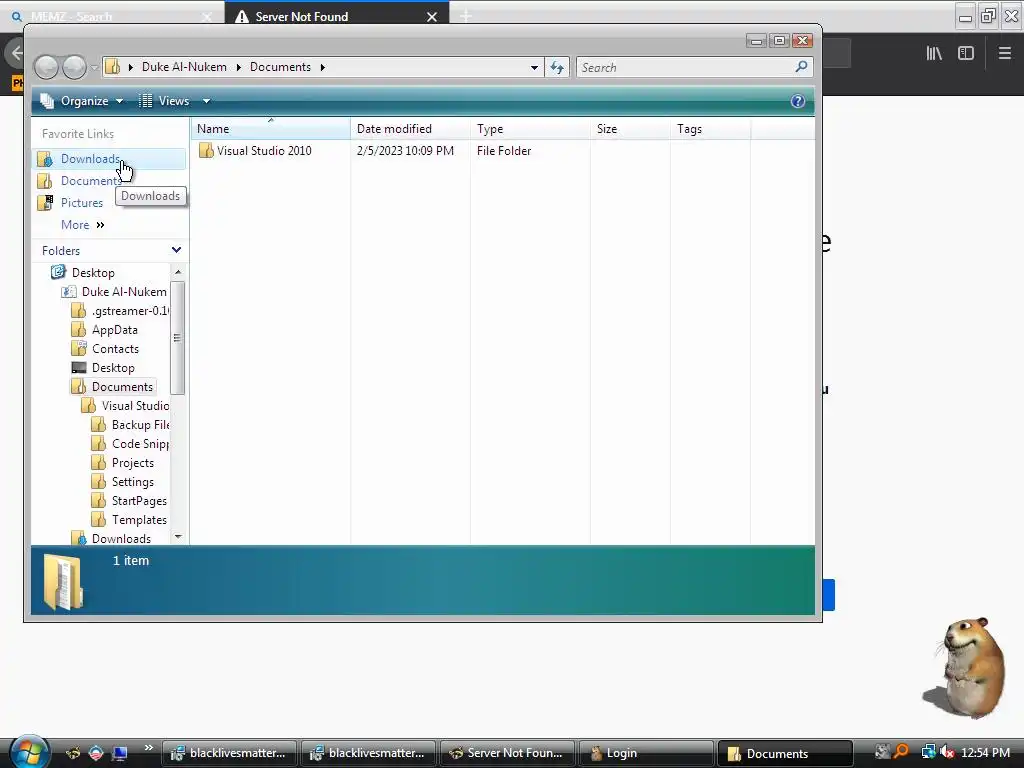The width and height of the screenshot is (1024, 768).
Task: Sort by the Type column header
Action: pos(530,129)
